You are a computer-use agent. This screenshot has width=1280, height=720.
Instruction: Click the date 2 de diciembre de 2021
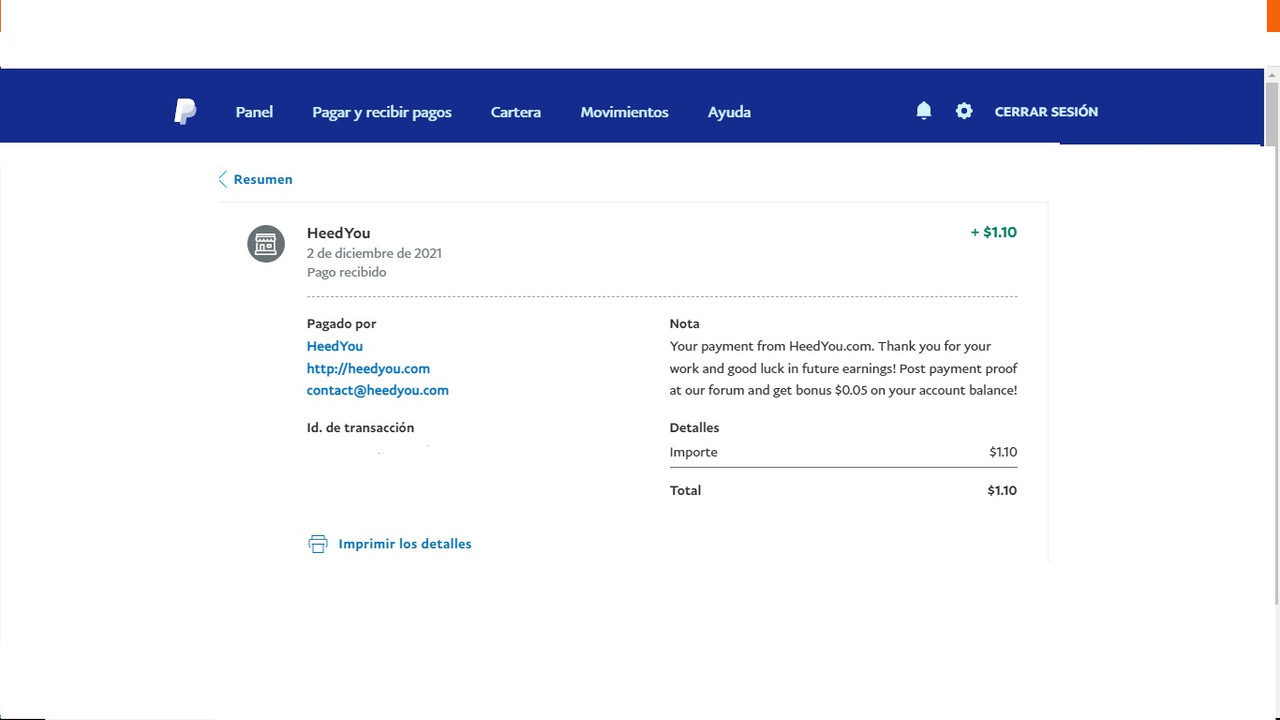[x=374, y=253]
